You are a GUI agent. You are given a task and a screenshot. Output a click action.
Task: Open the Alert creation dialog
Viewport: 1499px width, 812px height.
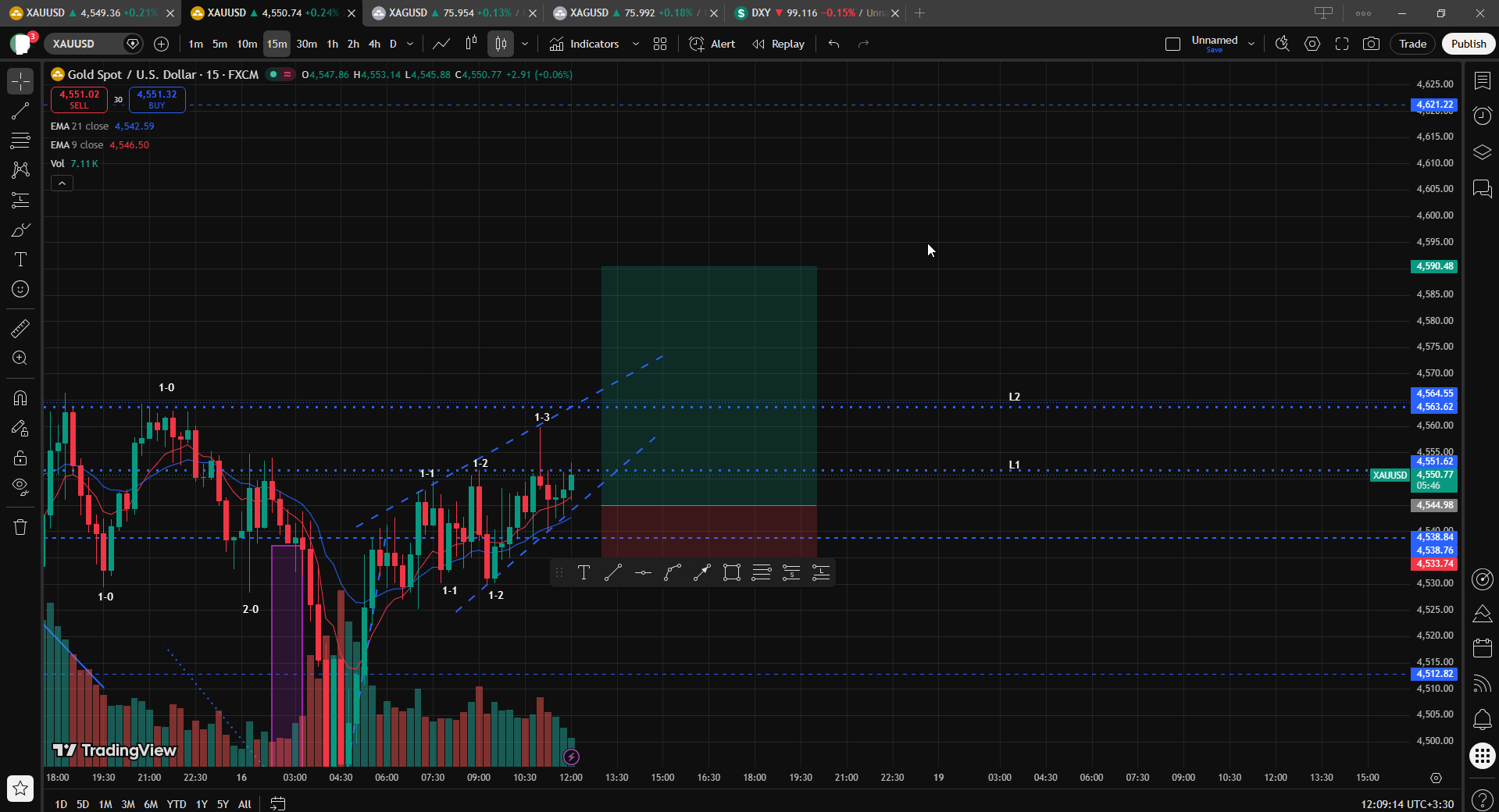tap(712, 44)
